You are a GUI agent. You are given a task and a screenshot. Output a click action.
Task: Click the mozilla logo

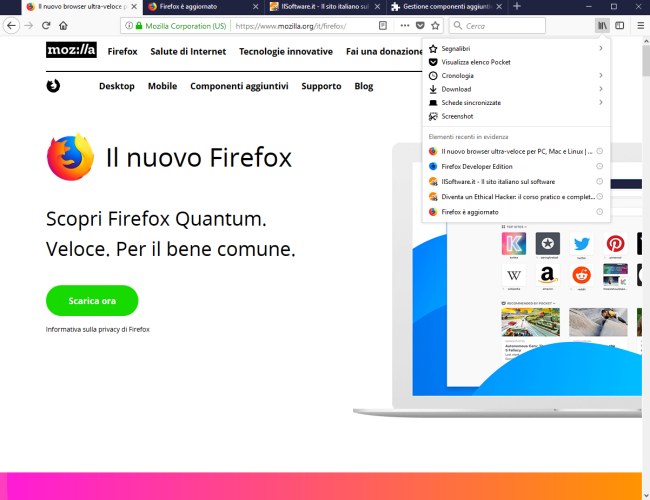(71, 50)
